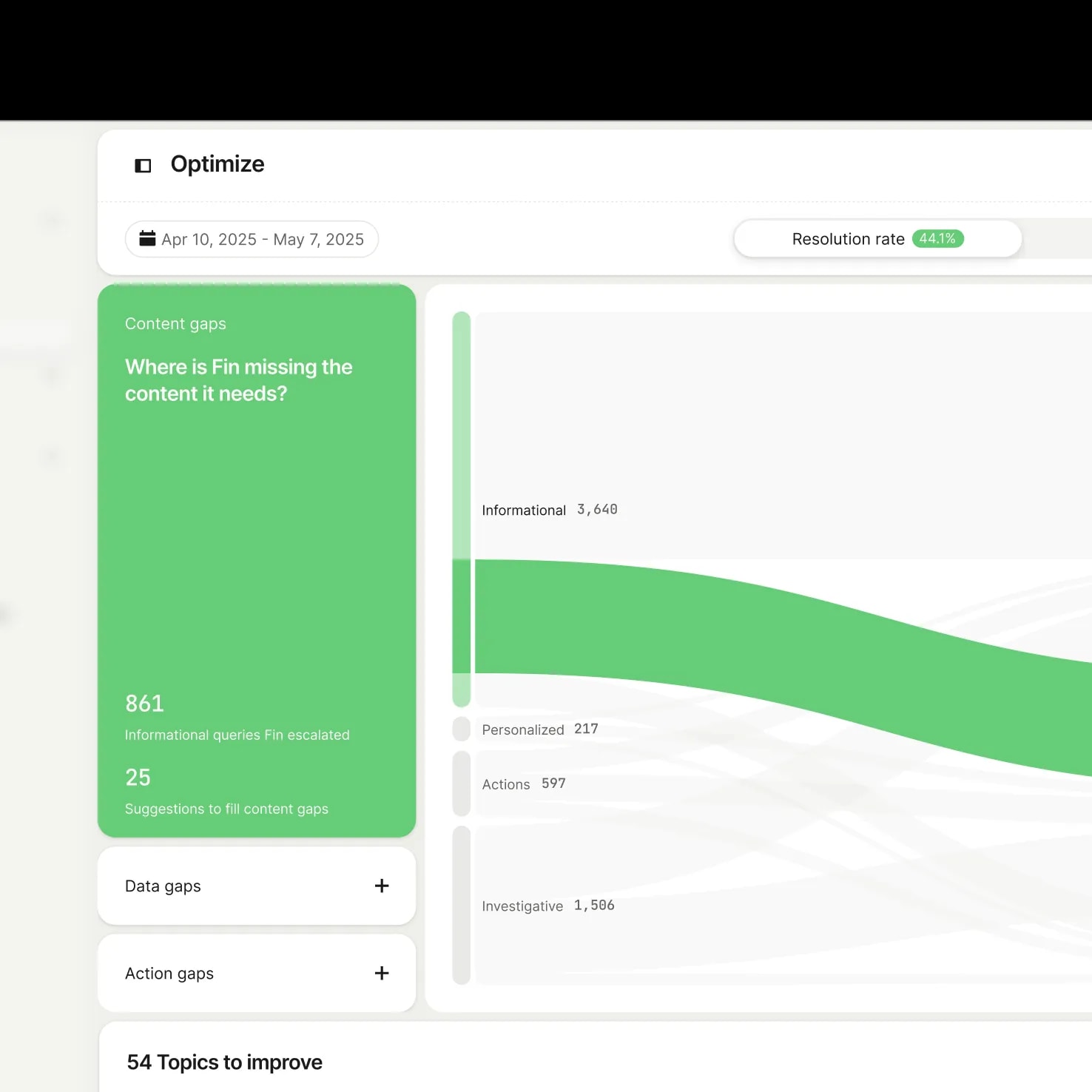1092x1092 pixels.
Task: Click the light green Informational bar segment
Action: pyautogui.click(x=462, y=435)
